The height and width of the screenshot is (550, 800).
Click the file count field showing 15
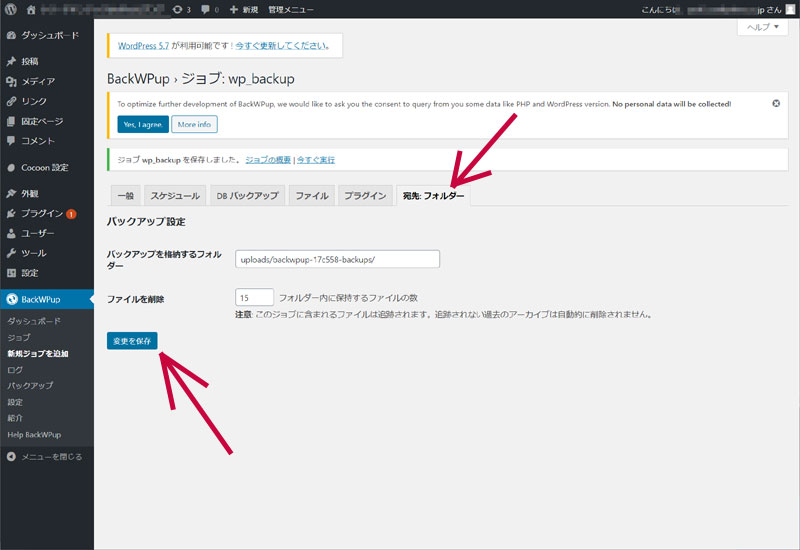(x=254, y=297)
